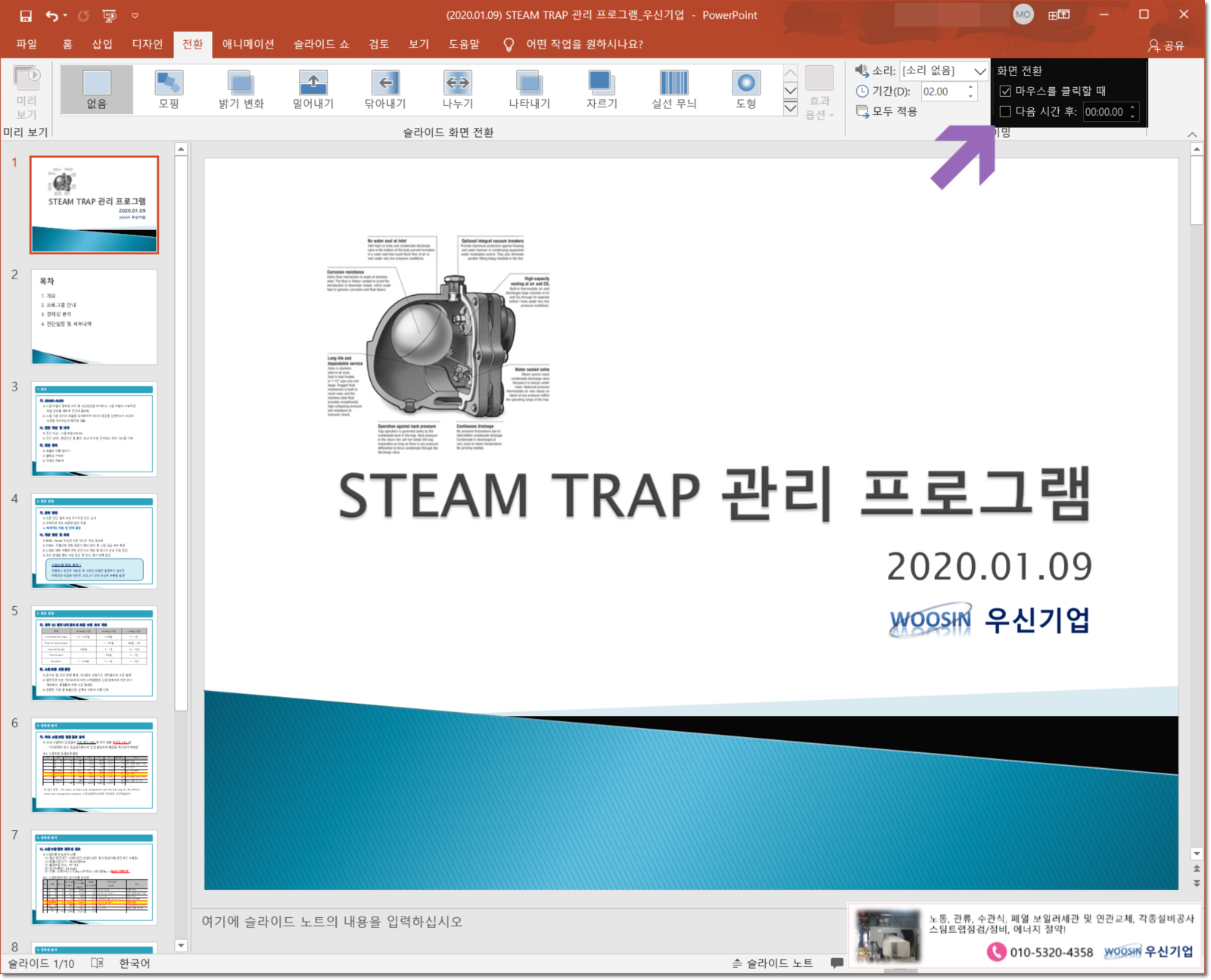Show the next row of the transition gallery
Viewport: 1211px width, 980px height.
tap(790, 90)
